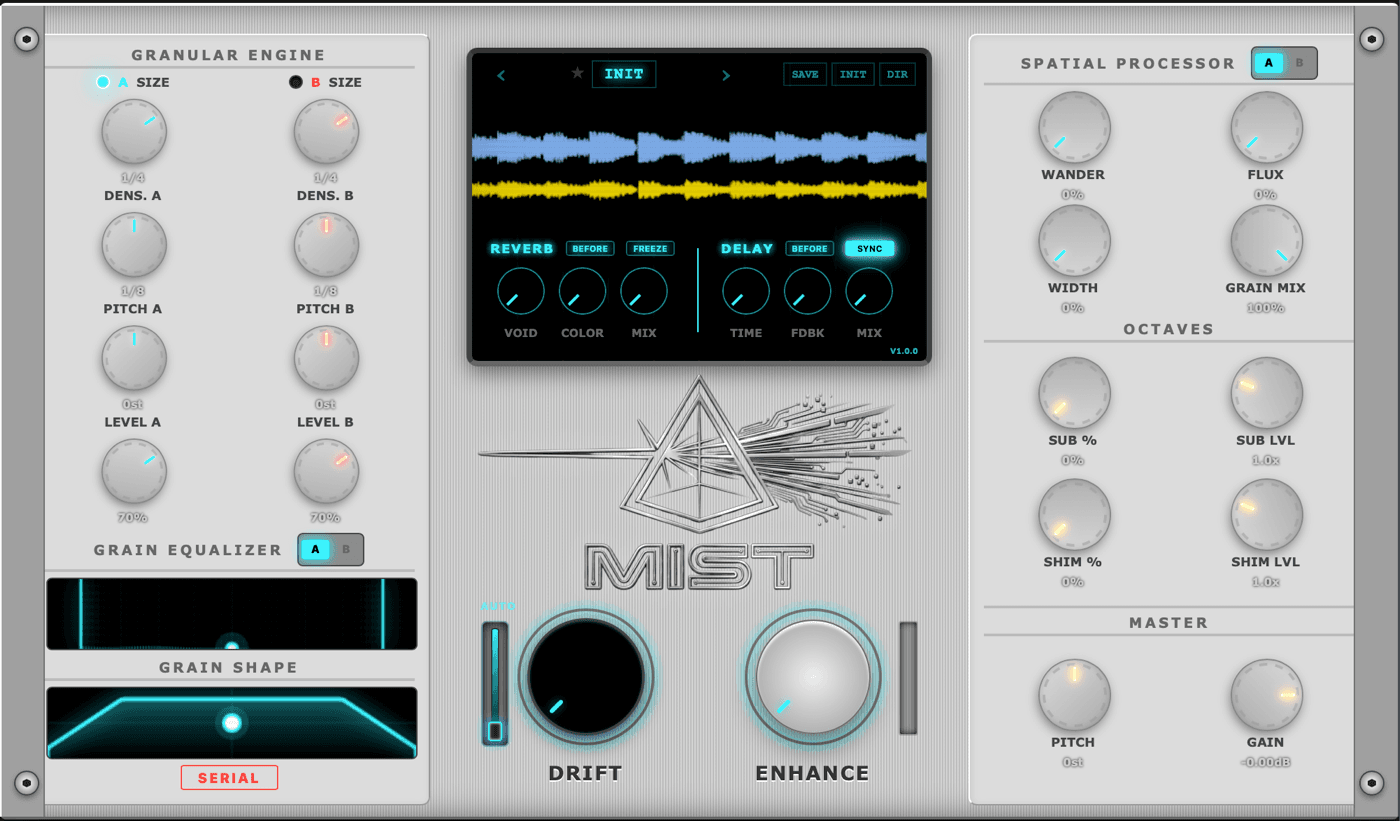Go to next preset arrow
The width and height of the screenshot is (1400, 821).
click(x=726, y=75)
